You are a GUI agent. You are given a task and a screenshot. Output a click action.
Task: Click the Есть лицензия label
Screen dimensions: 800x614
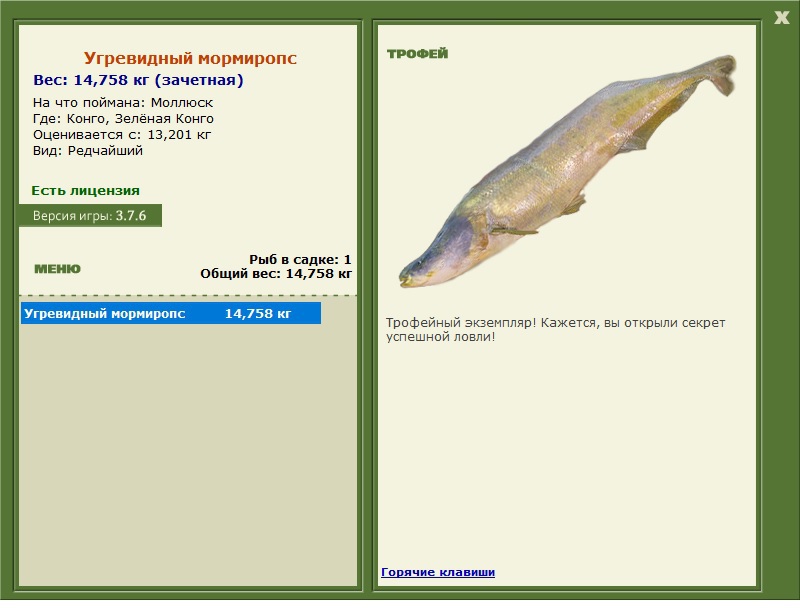(86, 190)
